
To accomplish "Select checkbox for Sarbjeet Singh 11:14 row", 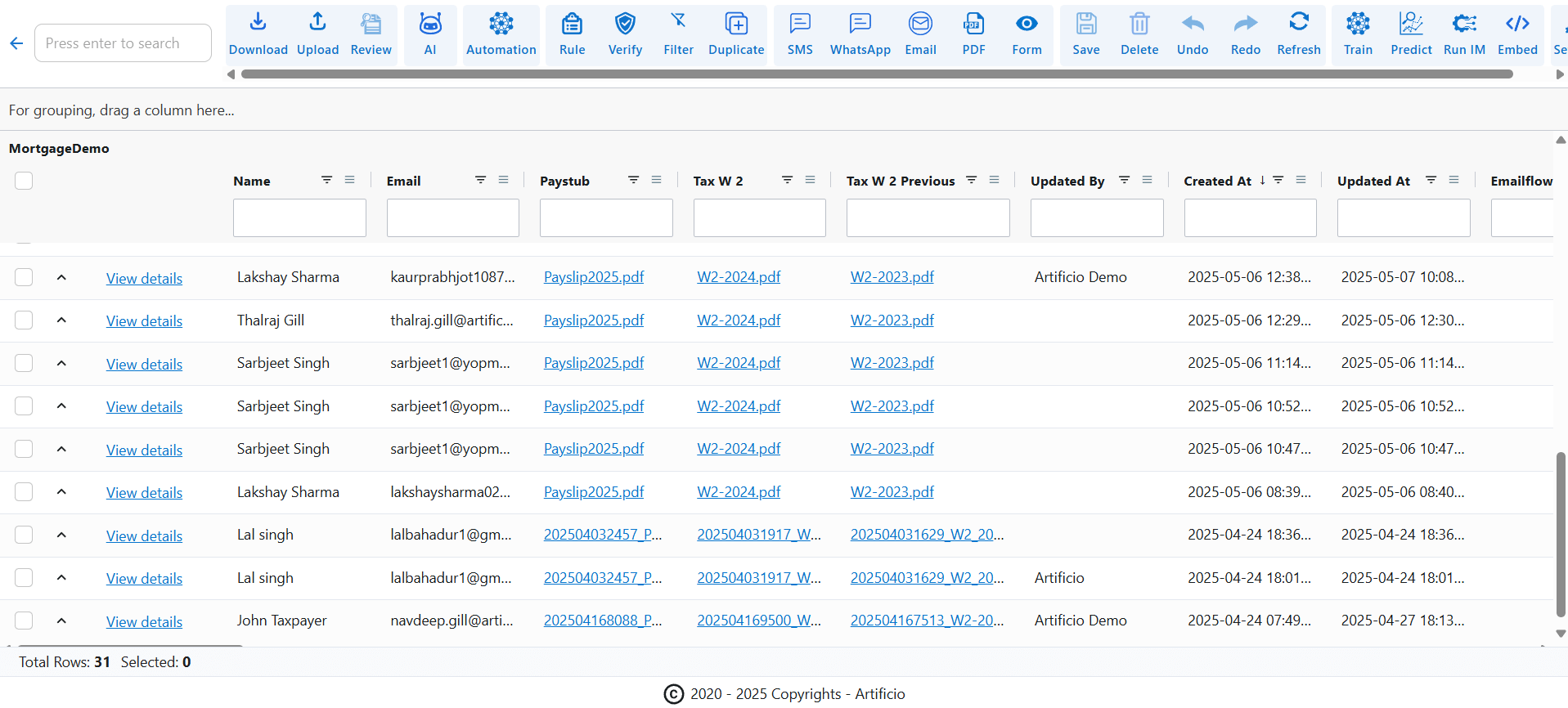I will (24, 363).
